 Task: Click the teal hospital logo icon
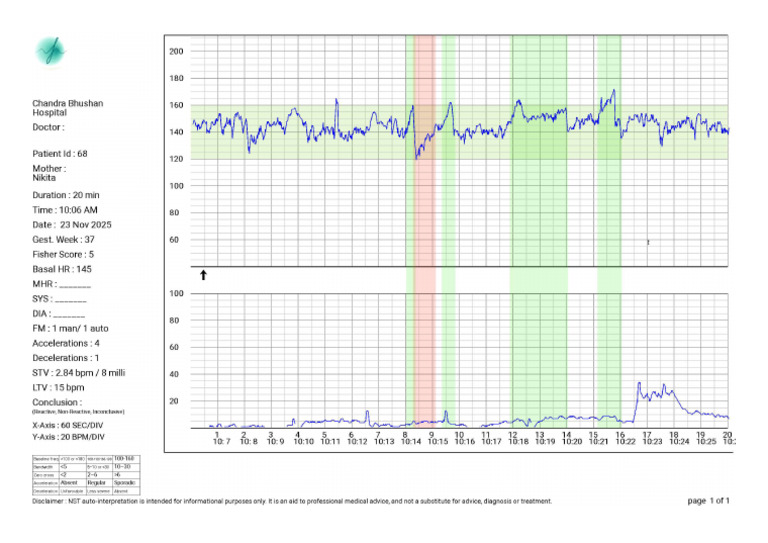pos(50,51)
